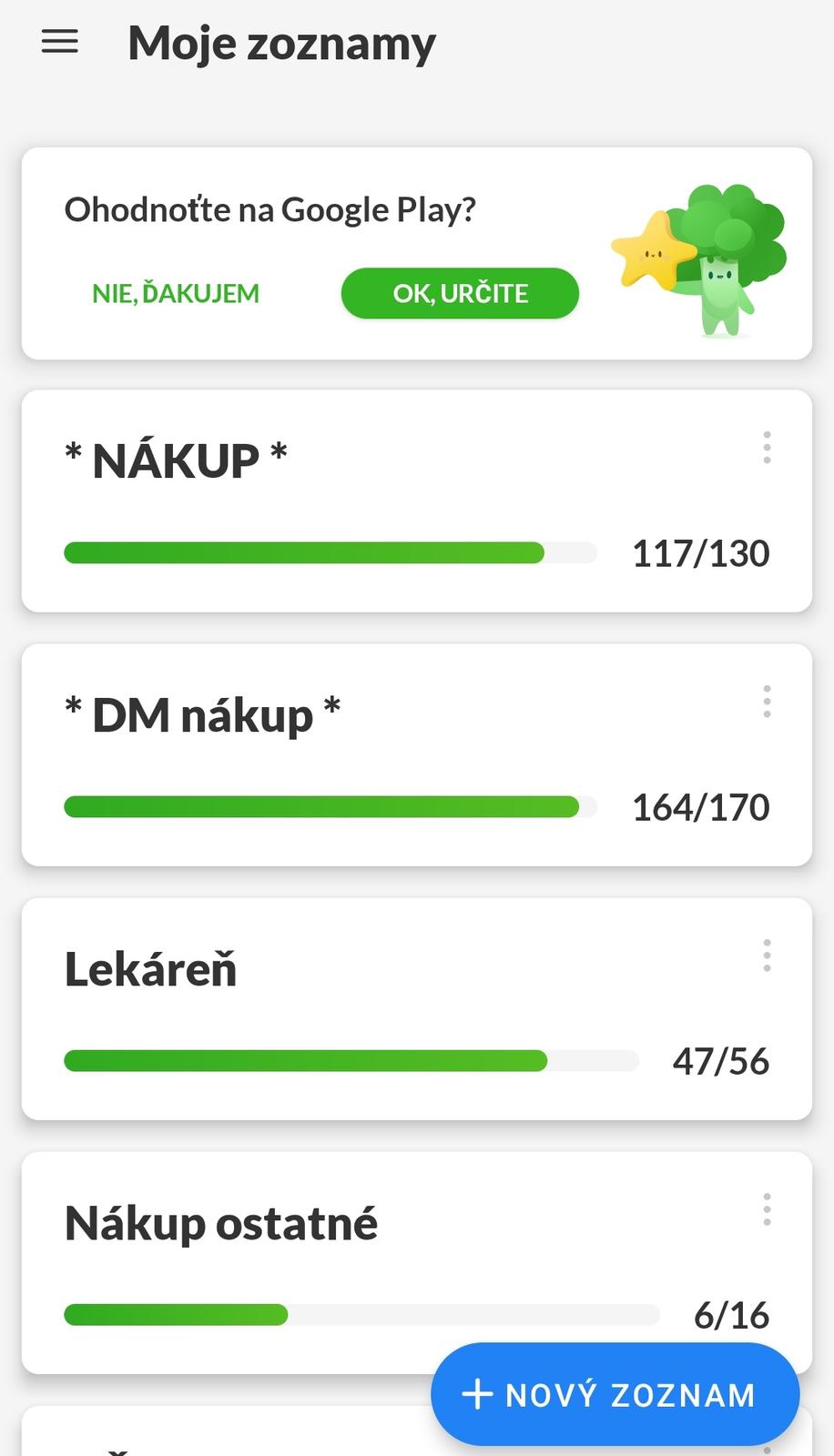
Task: Open the Nákup ostatné list
Action: pyautogui.click(x=221, y=1223)
